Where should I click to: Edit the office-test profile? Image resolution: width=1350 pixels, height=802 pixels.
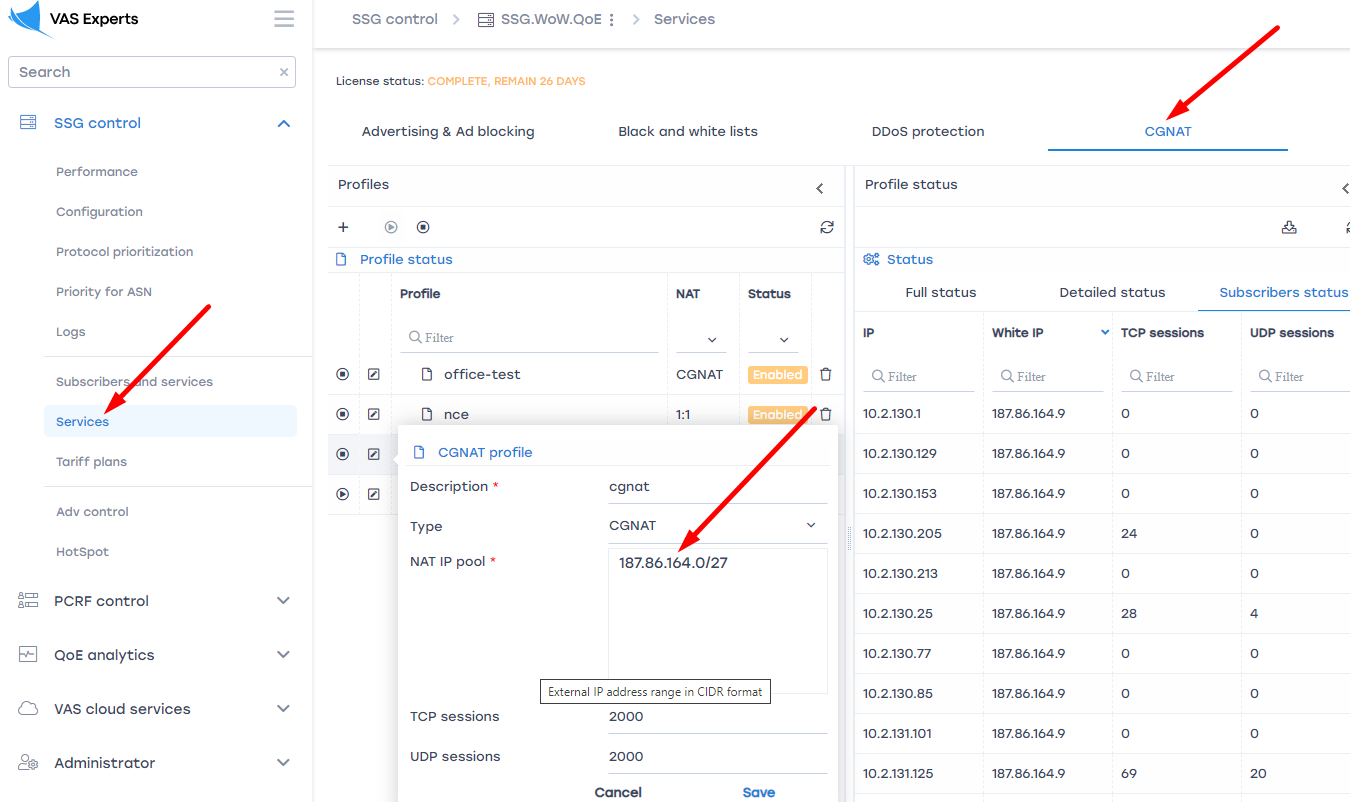(x=373, y=374)
